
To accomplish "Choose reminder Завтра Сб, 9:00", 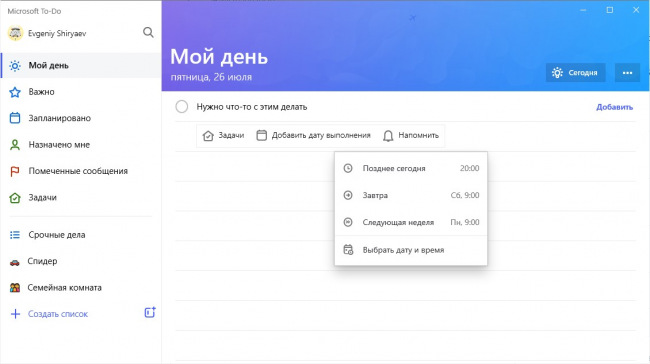I will click(x=411, y=195).
